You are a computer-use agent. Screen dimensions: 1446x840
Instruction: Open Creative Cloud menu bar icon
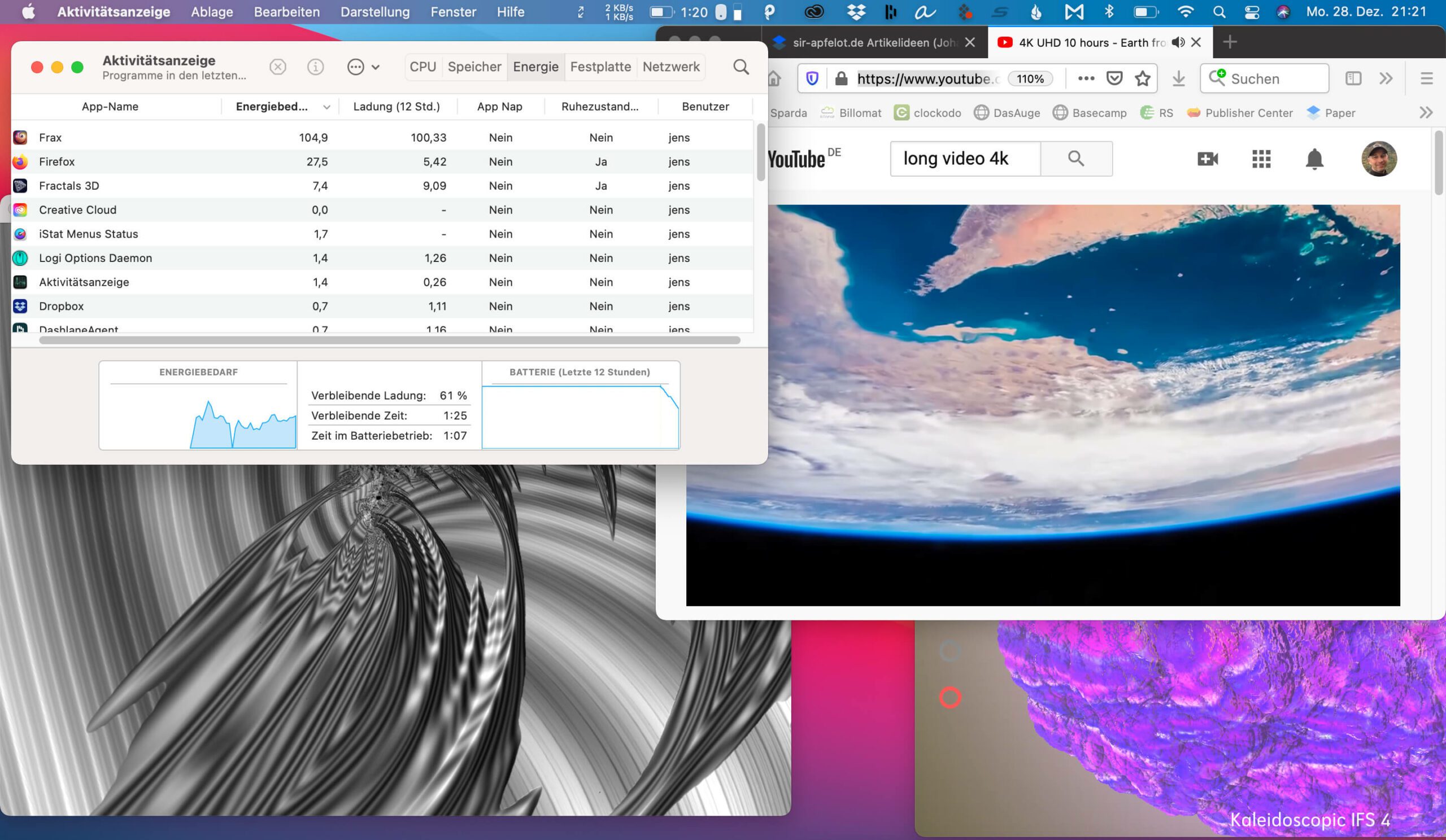814,11
